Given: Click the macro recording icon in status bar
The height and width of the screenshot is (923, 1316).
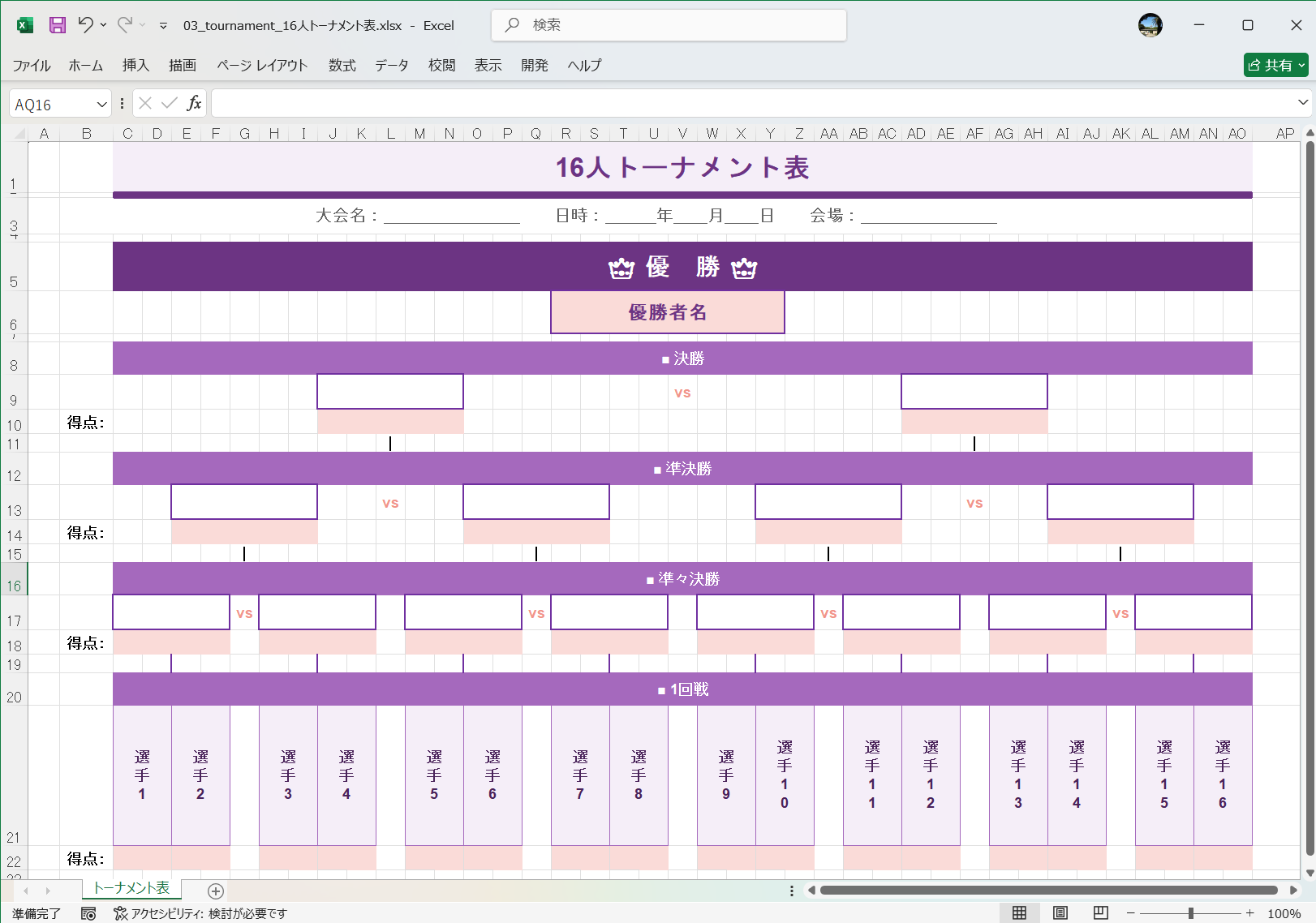Looking at the screenshot, I should pos(88,913).
